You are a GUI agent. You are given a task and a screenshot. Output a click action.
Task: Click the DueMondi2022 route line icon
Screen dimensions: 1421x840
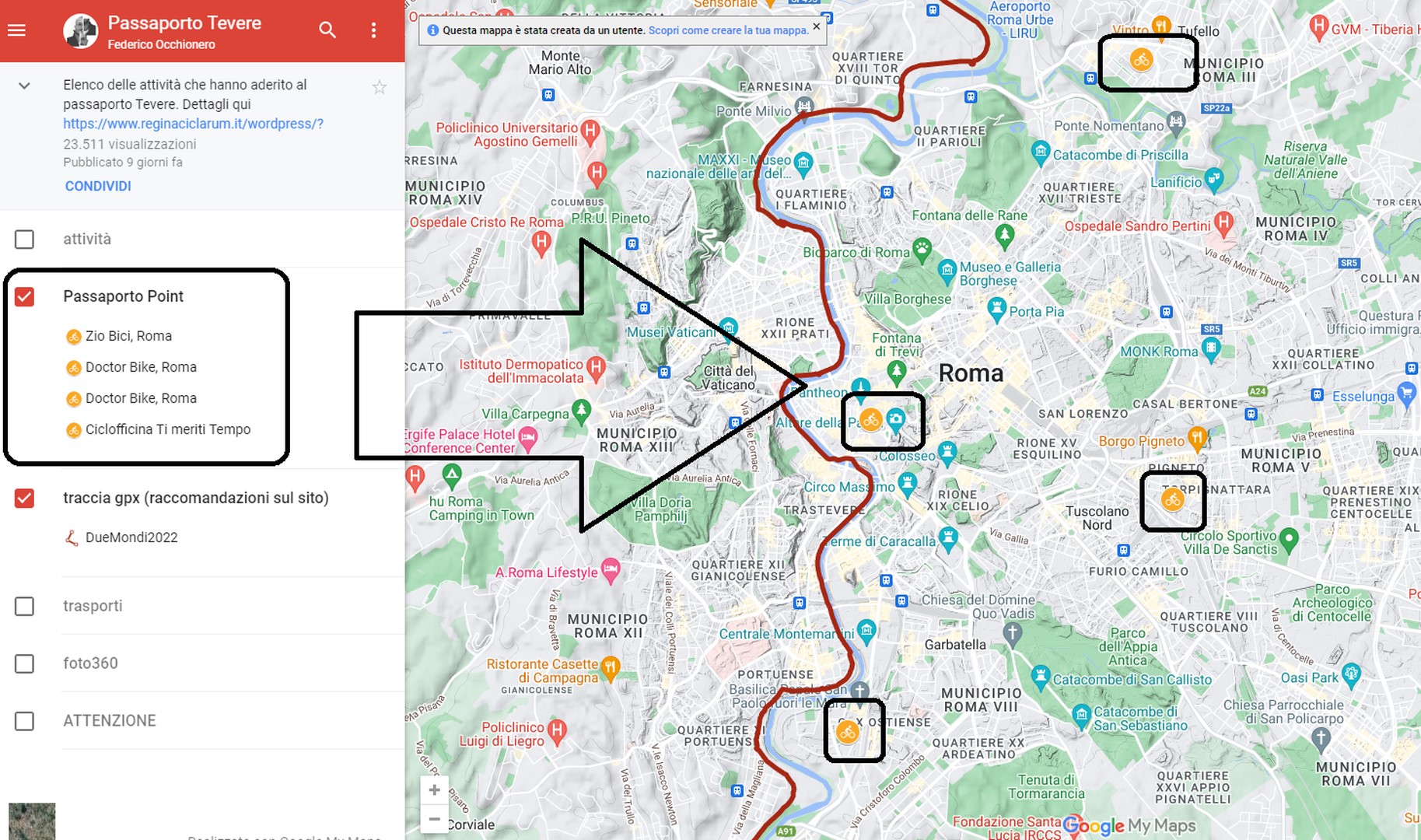[72, 537]
